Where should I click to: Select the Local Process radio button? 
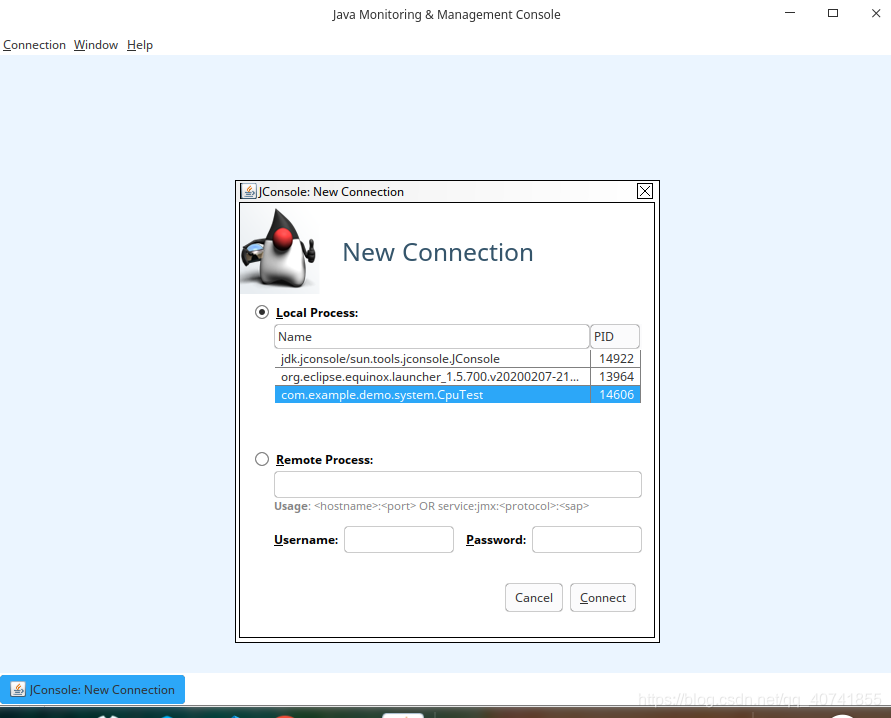coord(261,312)
